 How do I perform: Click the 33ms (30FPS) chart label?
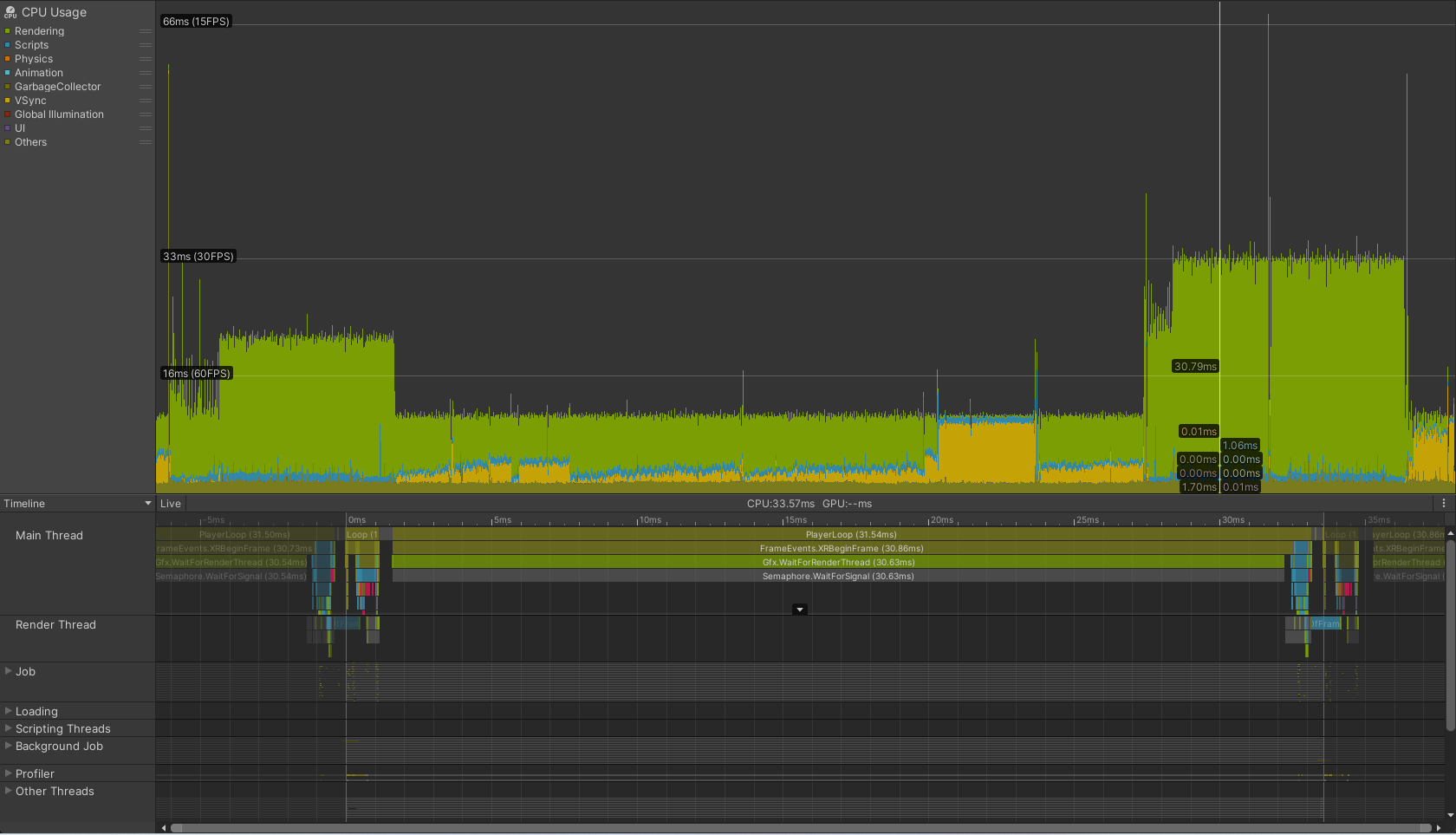[x=198, y=257]
